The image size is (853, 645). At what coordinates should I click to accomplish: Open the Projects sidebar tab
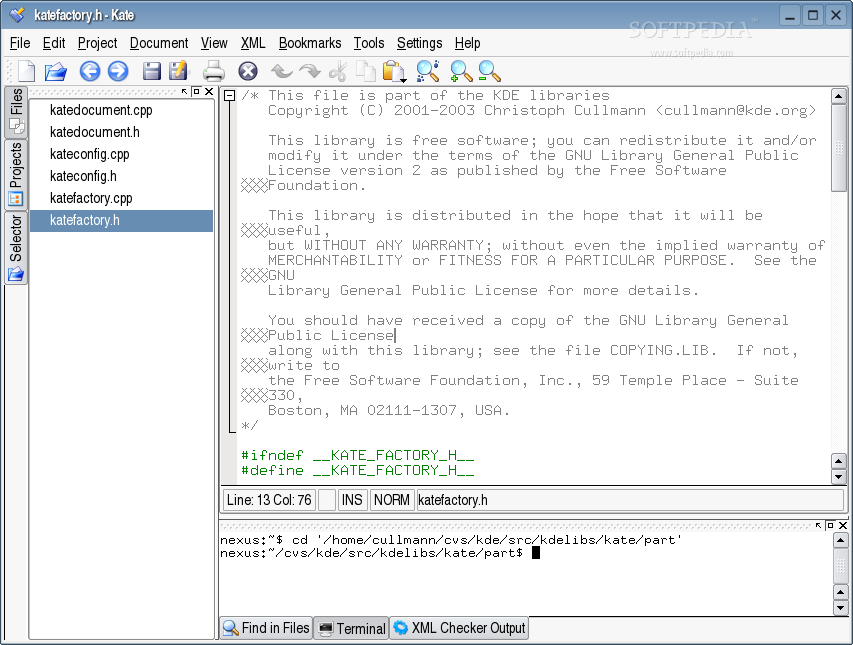point(16,172)
